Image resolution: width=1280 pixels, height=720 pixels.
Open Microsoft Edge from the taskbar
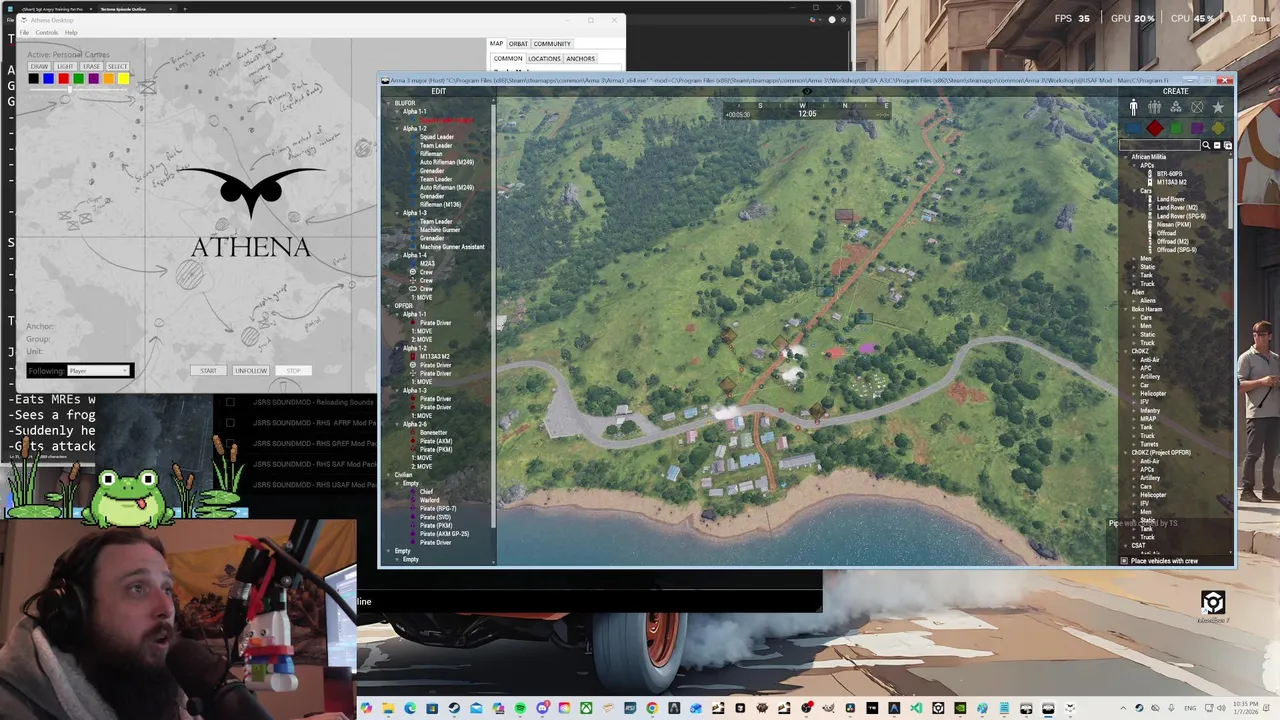(x=410, y=708)
